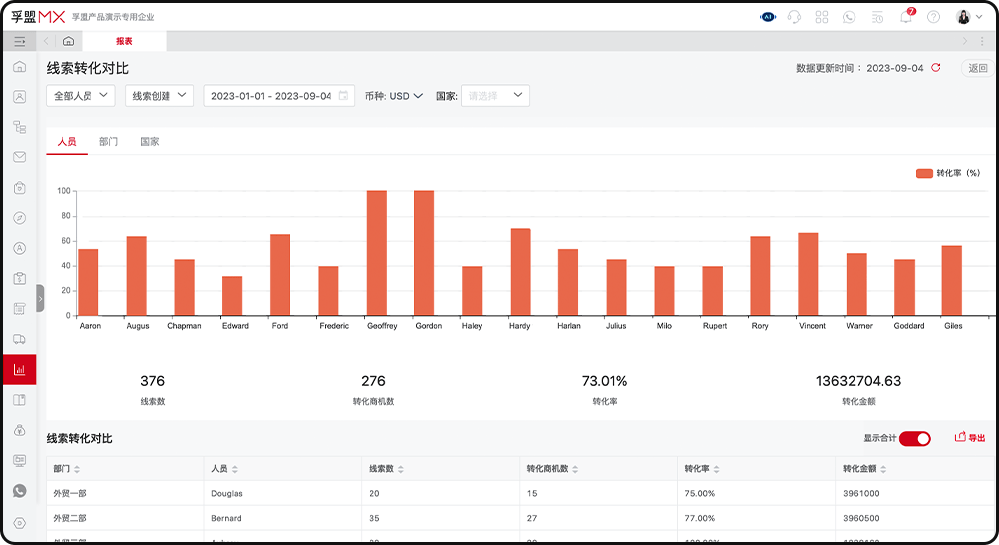Open the apps grid icon

click(822, 17)
